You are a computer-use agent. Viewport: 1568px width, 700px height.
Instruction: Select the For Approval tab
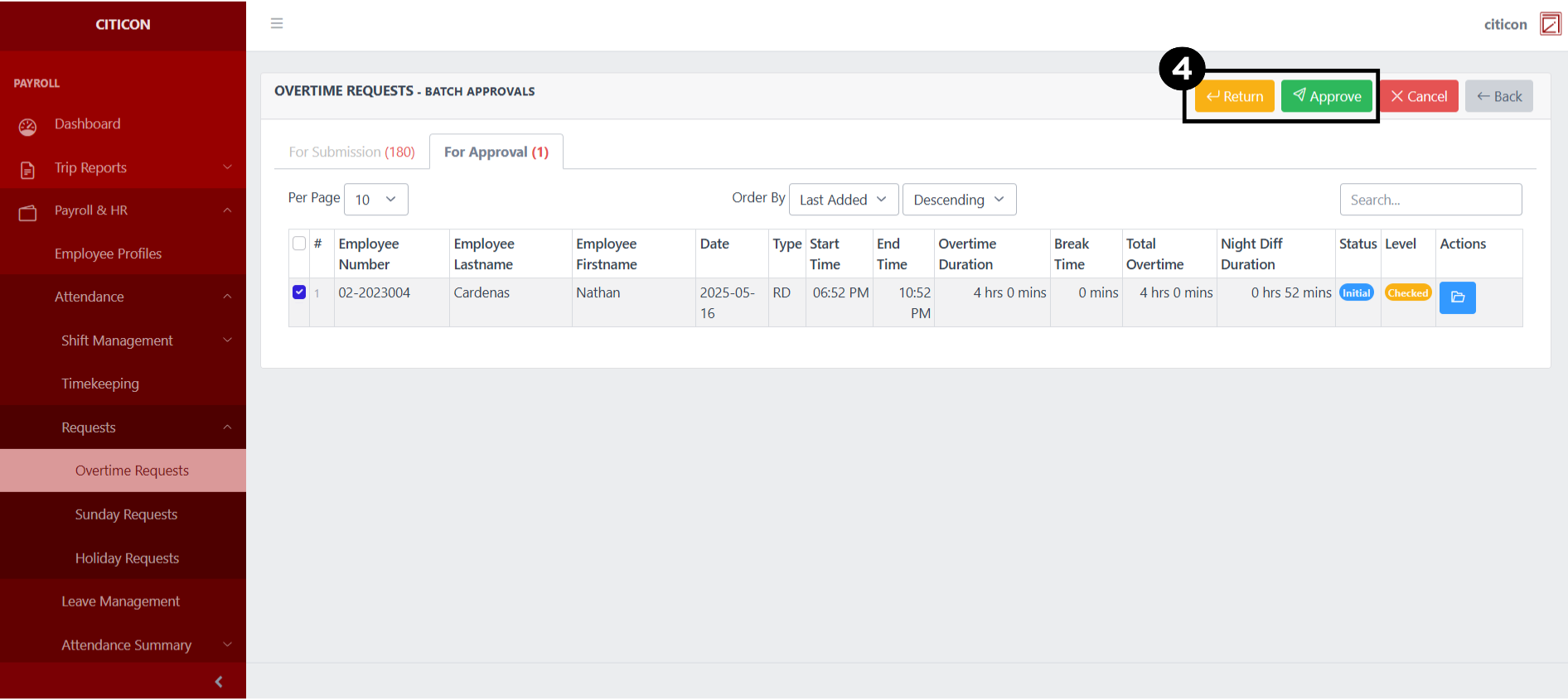click(x=496, y=152)
